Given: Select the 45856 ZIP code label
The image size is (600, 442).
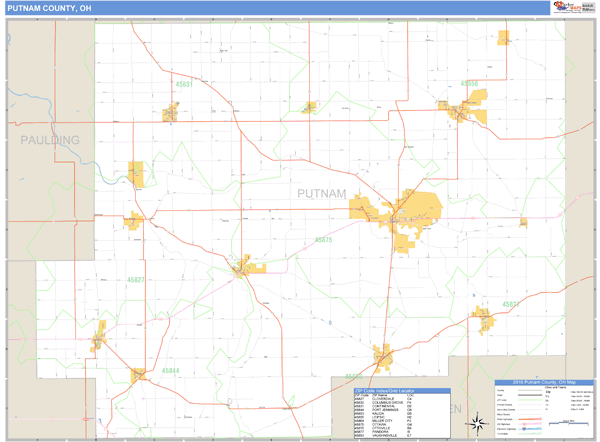Looking at the screenshot, I should tap(469, 84).
